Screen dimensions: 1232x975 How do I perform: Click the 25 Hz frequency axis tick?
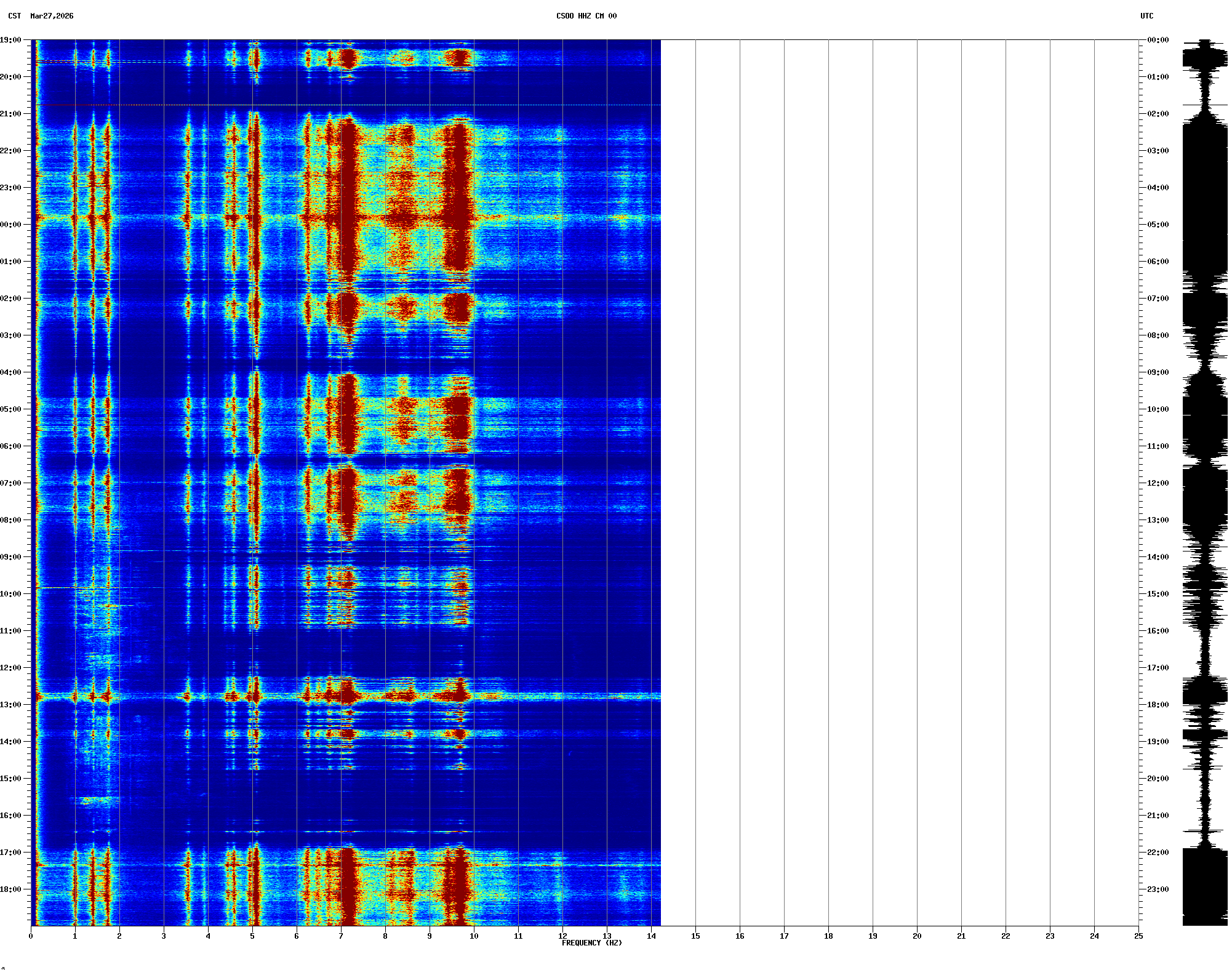[1138, 936]
